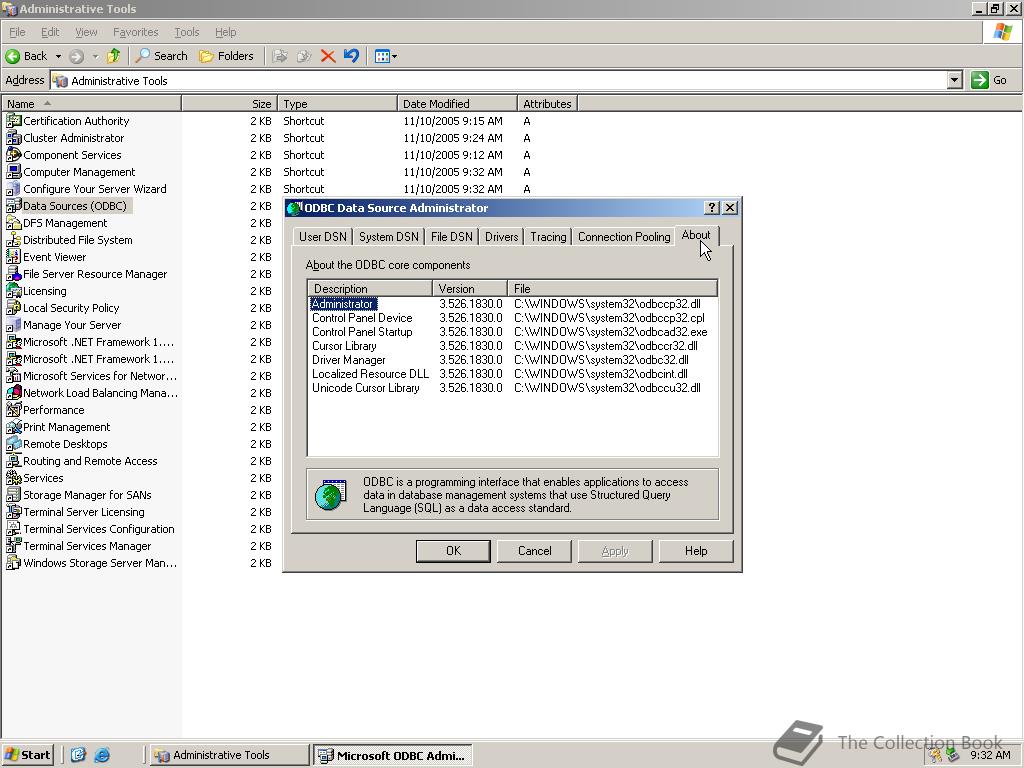Screen dimensions: 1024x768
Task: Select the Component Services icon
Action: pyautogui.click(x=14, y=155)
